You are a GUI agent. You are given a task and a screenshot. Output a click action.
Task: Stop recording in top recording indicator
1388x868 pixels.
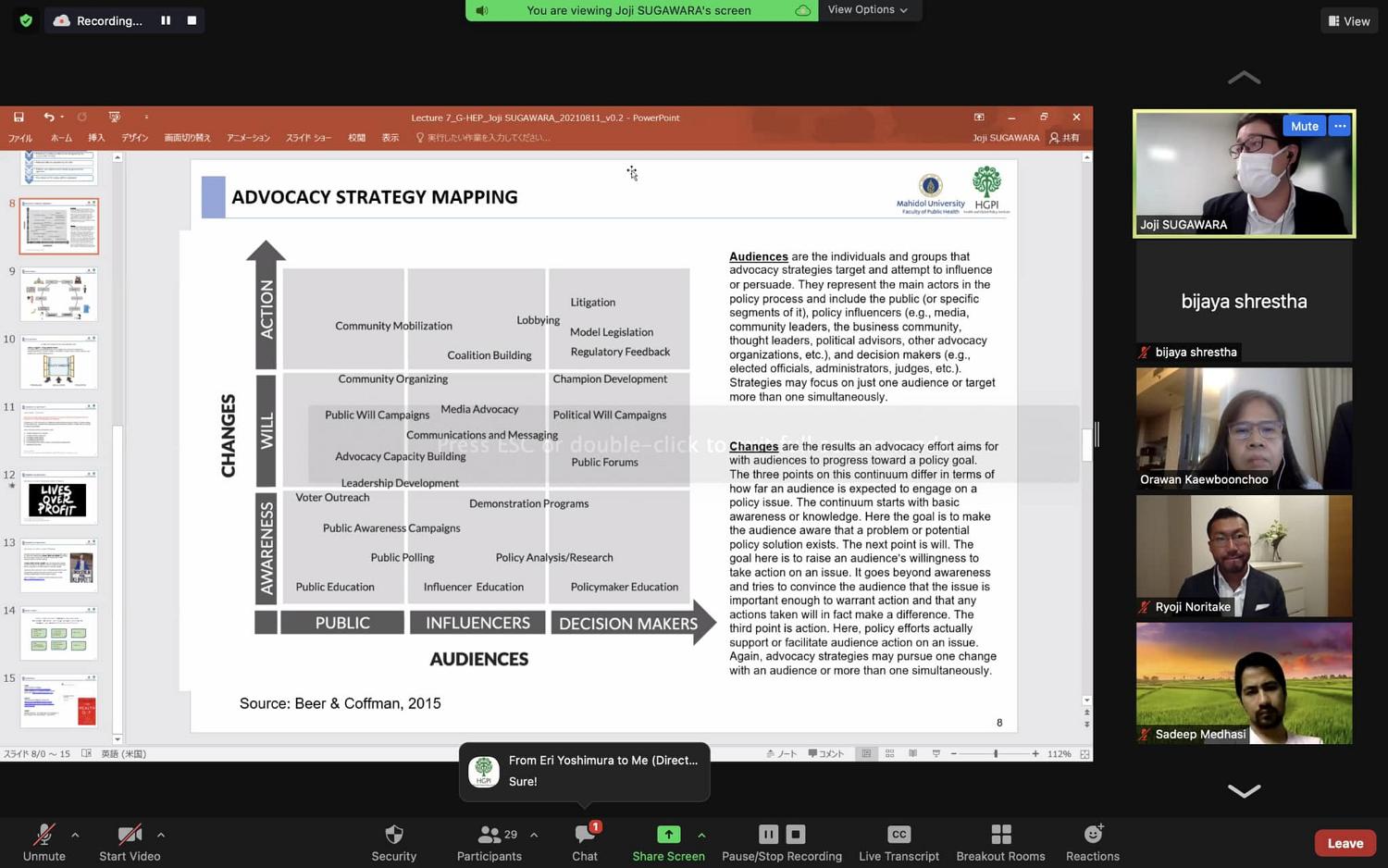click(192, 20)
